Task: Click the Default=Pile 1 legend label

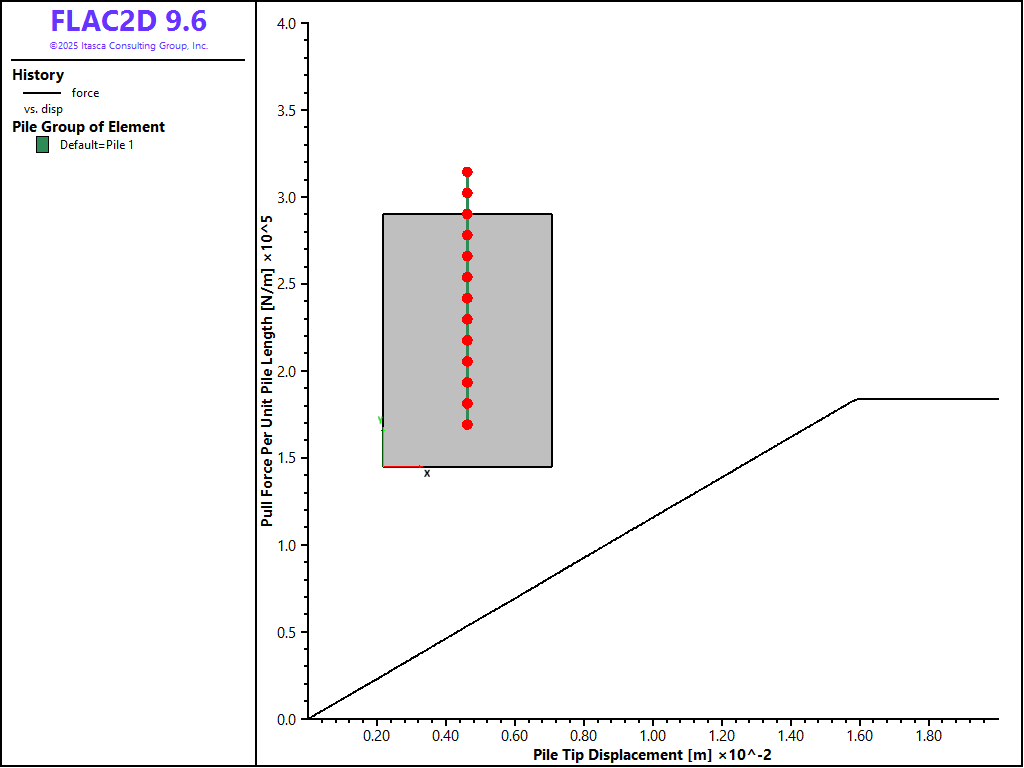Action: 96,145
